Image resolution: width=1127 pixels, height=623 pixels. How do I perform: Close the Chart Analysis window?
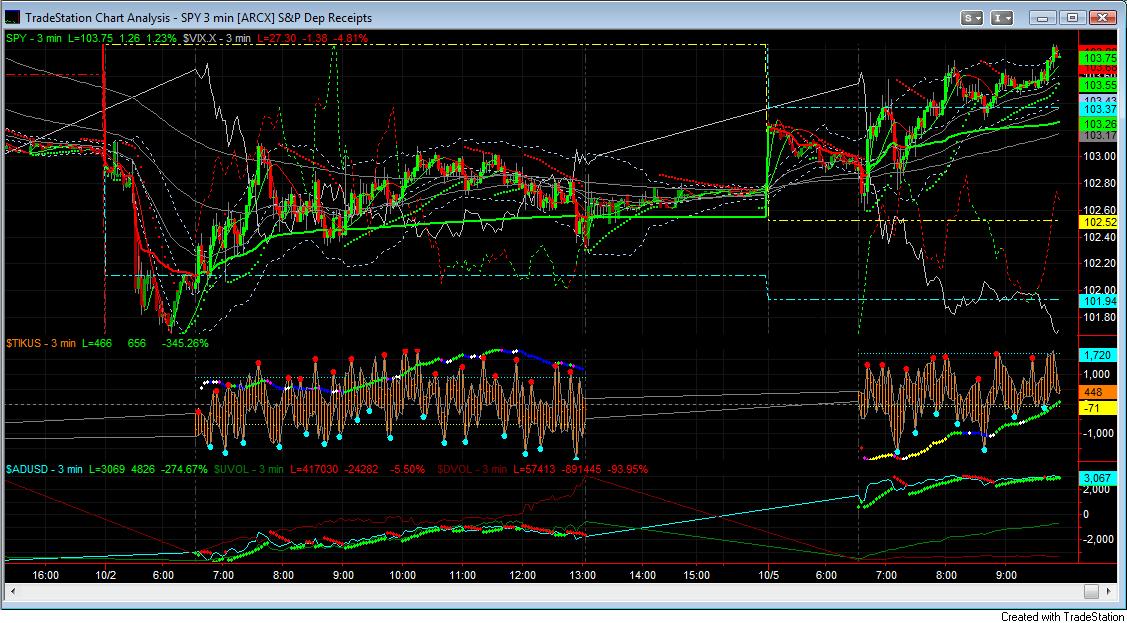tap(1101, 17)
